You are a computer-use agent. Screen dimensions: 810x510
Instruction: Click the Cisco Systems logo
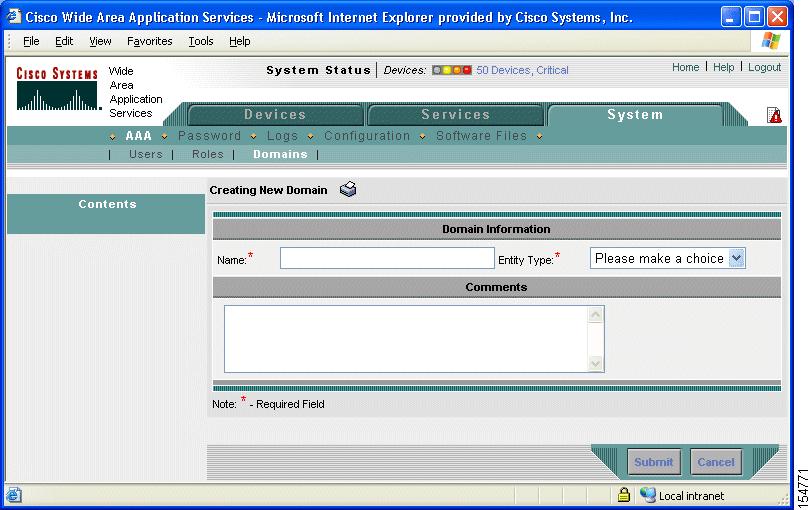pyautogui.click(x=57, y=88)
